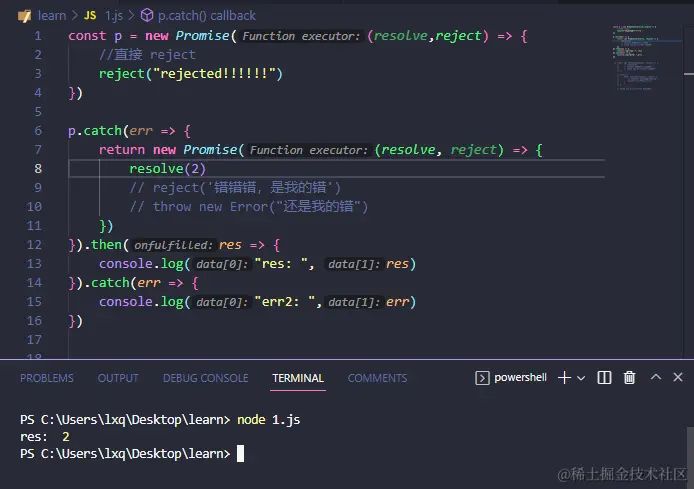Viewport: 694px width, 489px height.
Task: Click terminal output 'res: 2'
Action: pyautogui.click(x=45, y=437)
